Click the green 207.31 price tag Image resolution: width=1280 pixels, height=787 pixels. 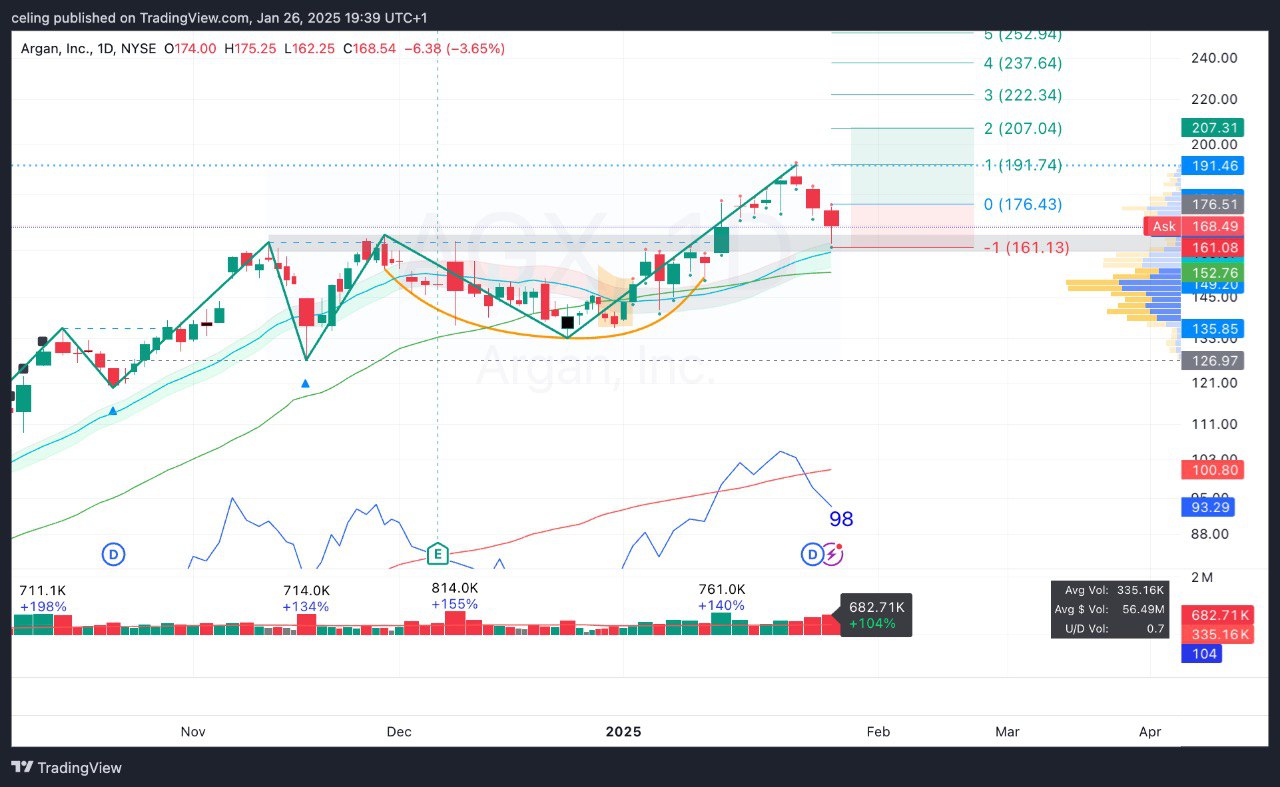[1211, 128]
